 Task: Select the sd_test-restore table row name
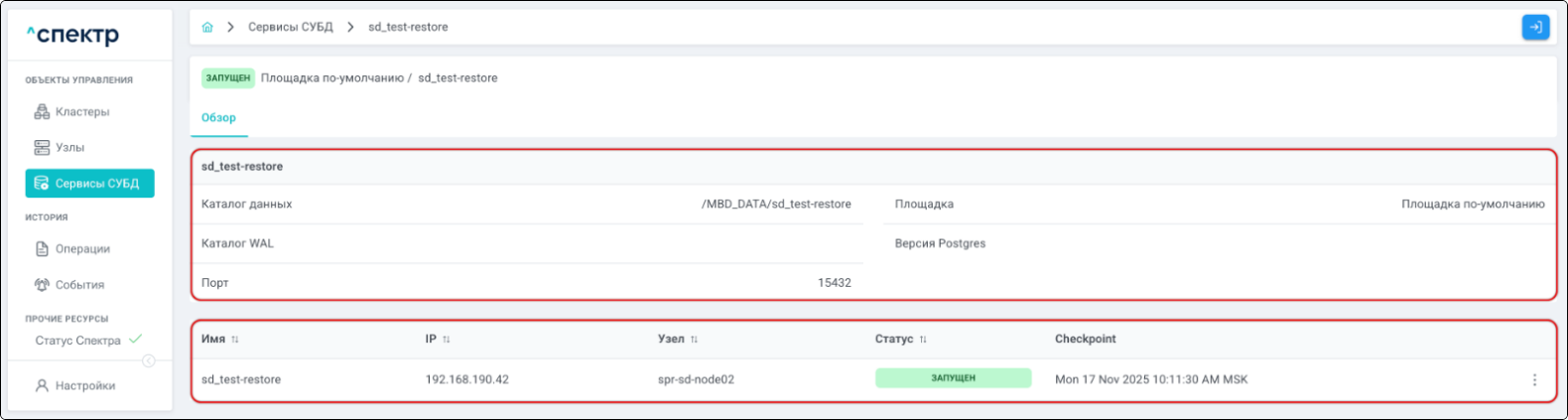pyautogui.click(x=241, y=380)
